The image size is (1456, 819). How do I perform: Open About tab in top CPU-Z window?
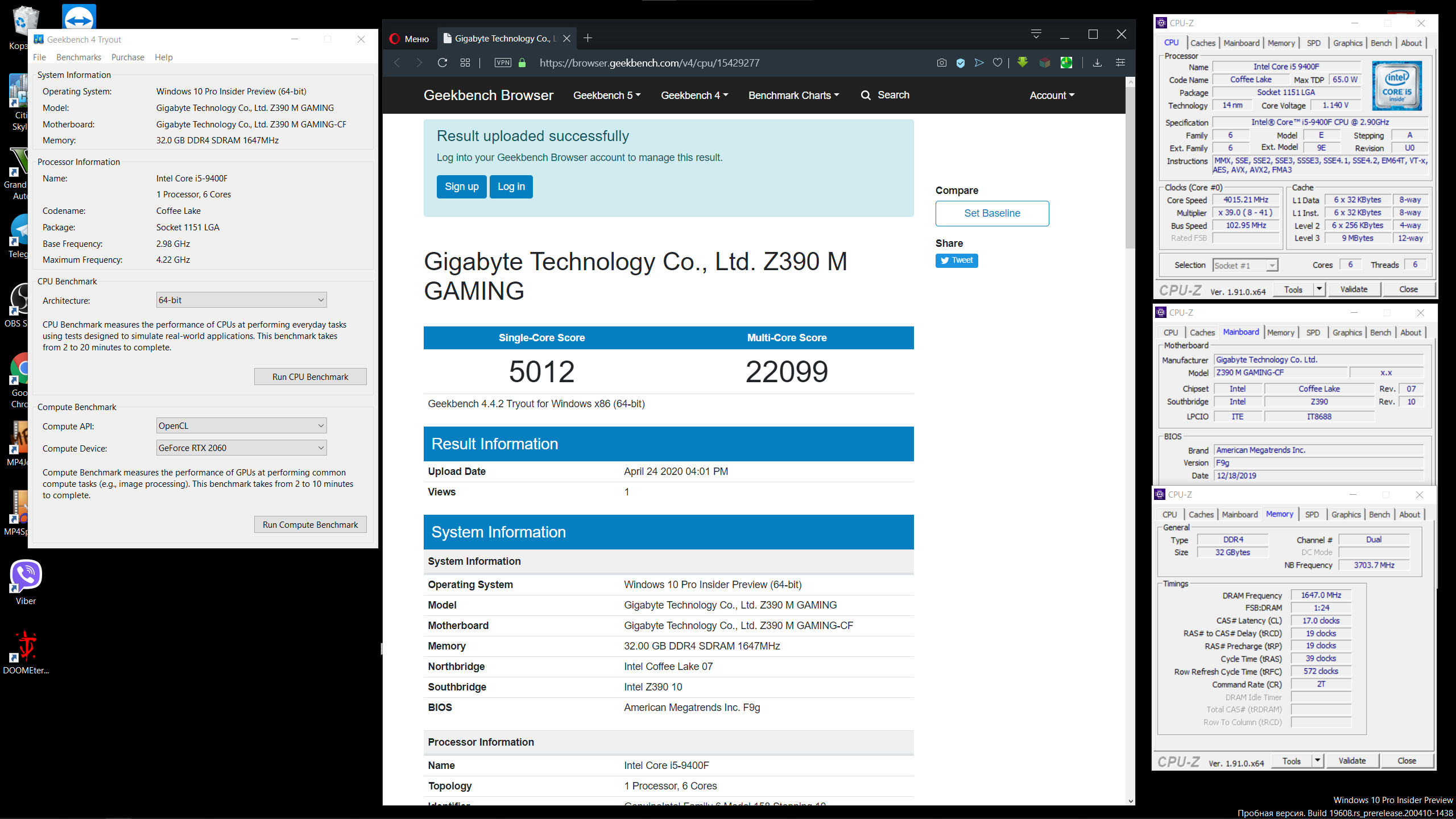point(1411,43)
